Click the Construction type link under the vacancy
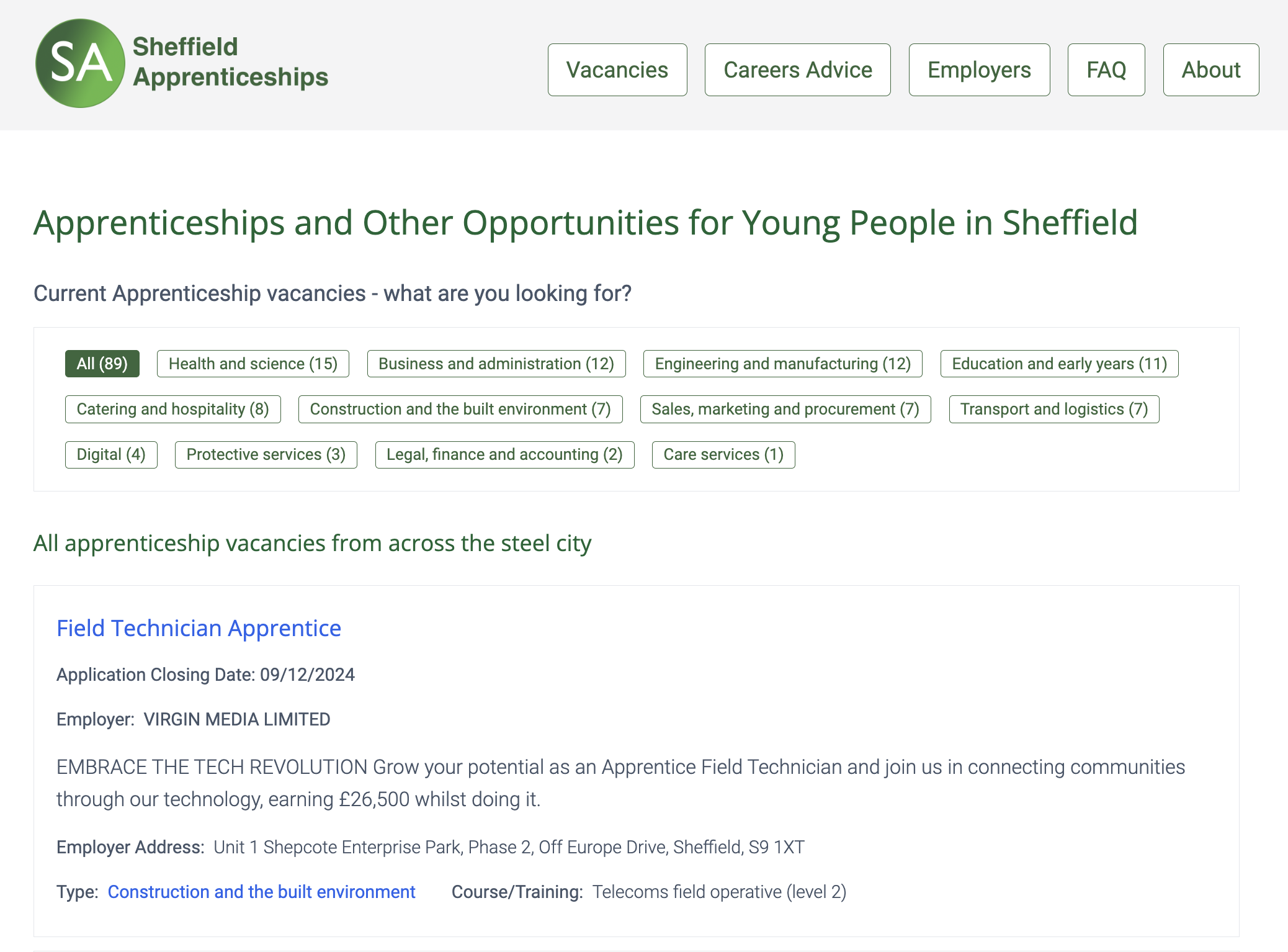 pos(261,892)
